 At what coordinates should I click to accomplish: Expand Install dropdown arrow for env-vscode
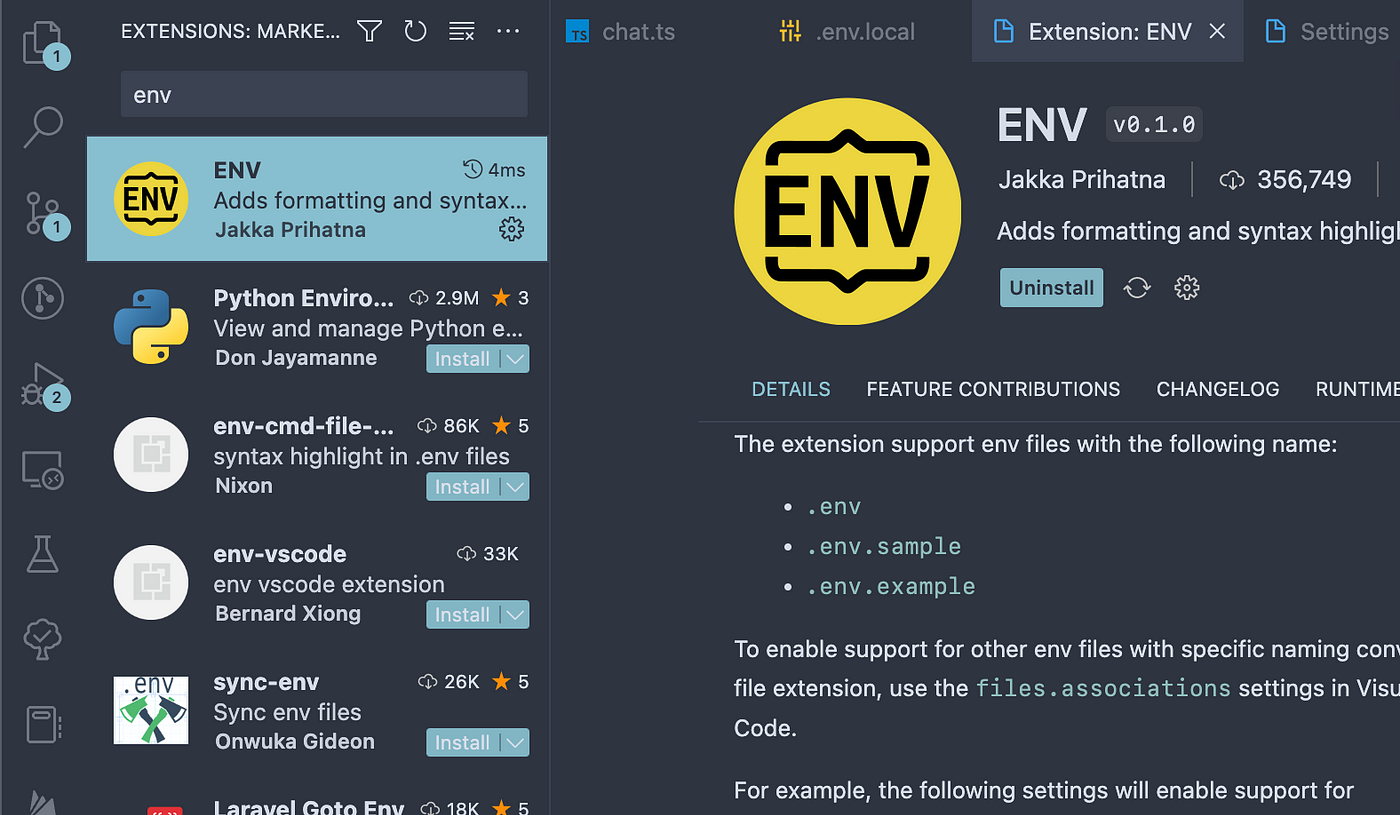(515, 615)
